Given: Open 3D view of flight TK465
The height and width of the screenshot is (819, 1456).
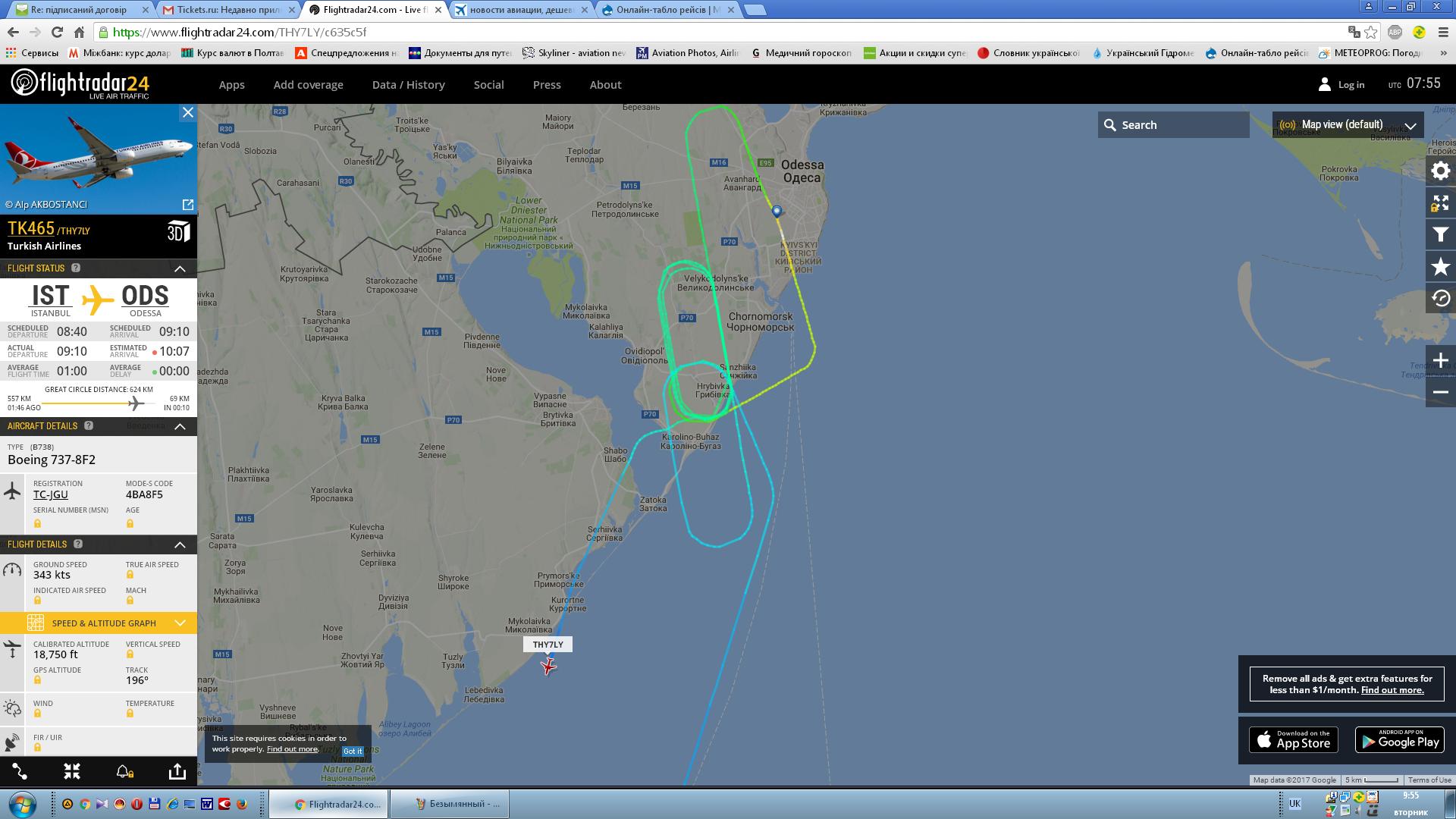Looking at the screenshot, I should [177, 232].
